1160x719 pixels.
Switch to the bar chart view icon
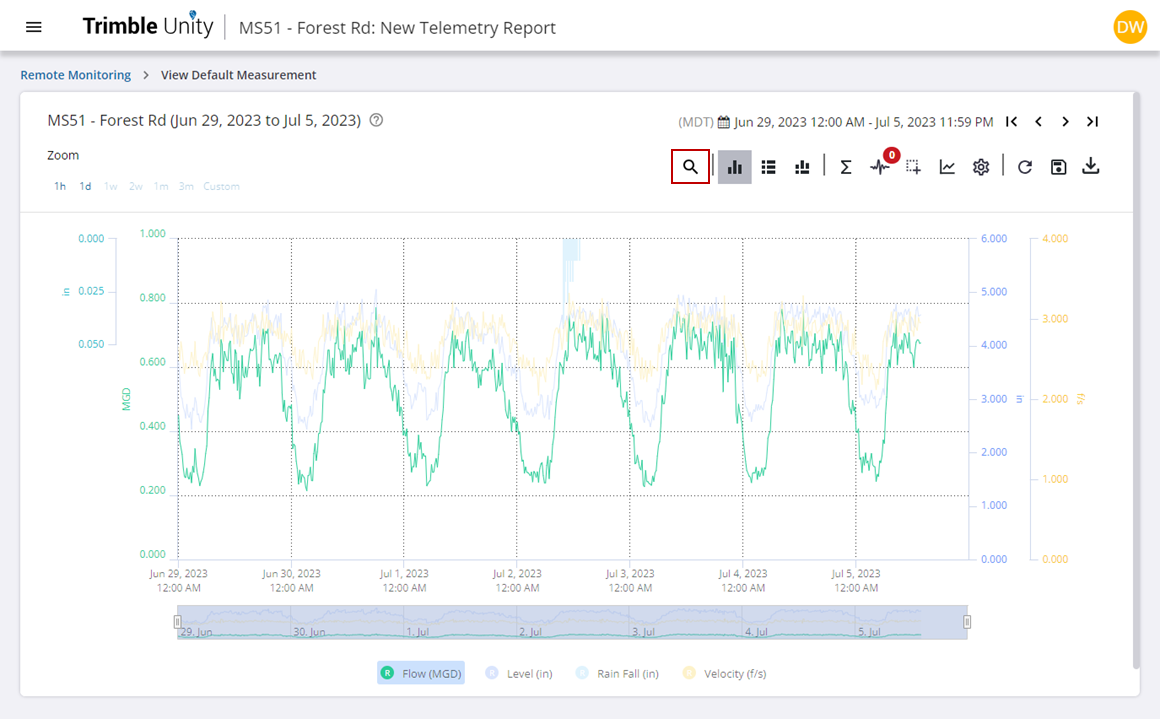[735, 167]
